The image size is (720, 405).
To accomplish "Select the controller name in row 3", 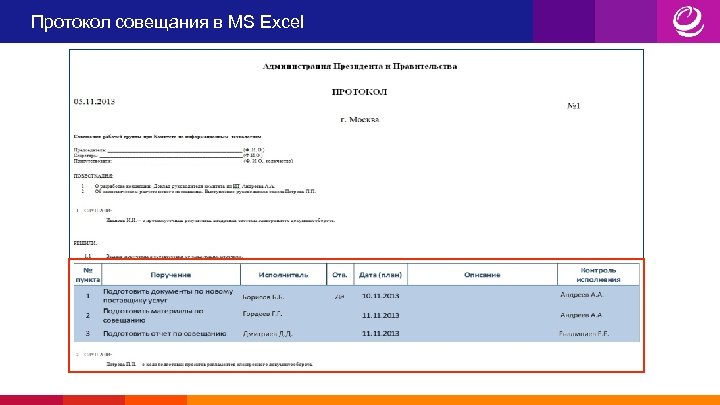I will click(584, 334).
